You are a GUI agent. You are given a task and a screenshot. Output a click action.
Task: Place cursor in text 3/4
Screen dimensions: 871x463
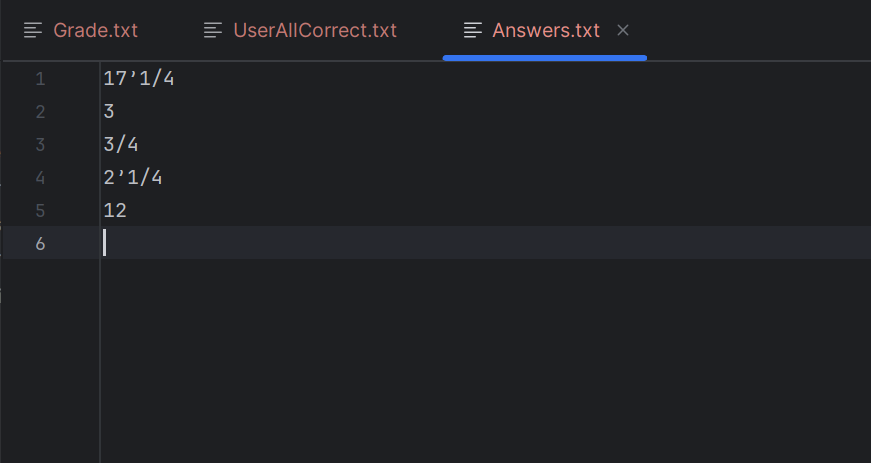(121, 145)
